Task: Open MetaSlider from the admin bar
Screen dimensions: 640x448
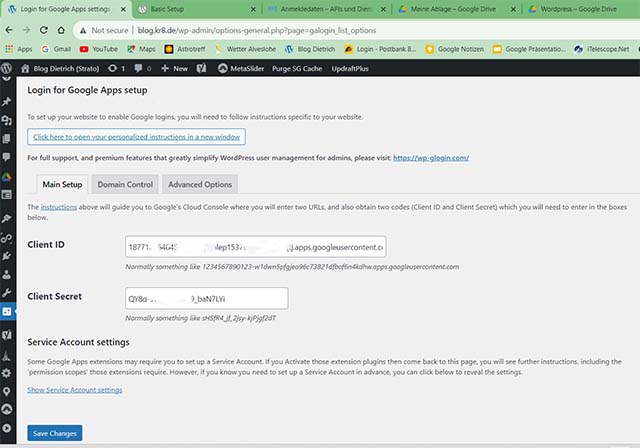Action: tap(241, 69)
